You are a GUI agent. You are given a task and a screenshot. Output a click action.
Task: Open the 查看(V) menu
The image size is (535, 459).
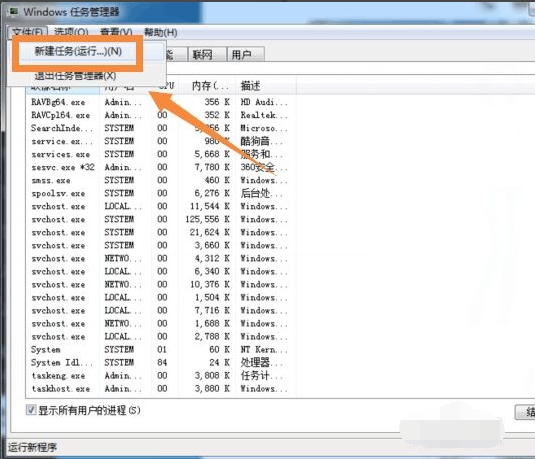point(116,32)
